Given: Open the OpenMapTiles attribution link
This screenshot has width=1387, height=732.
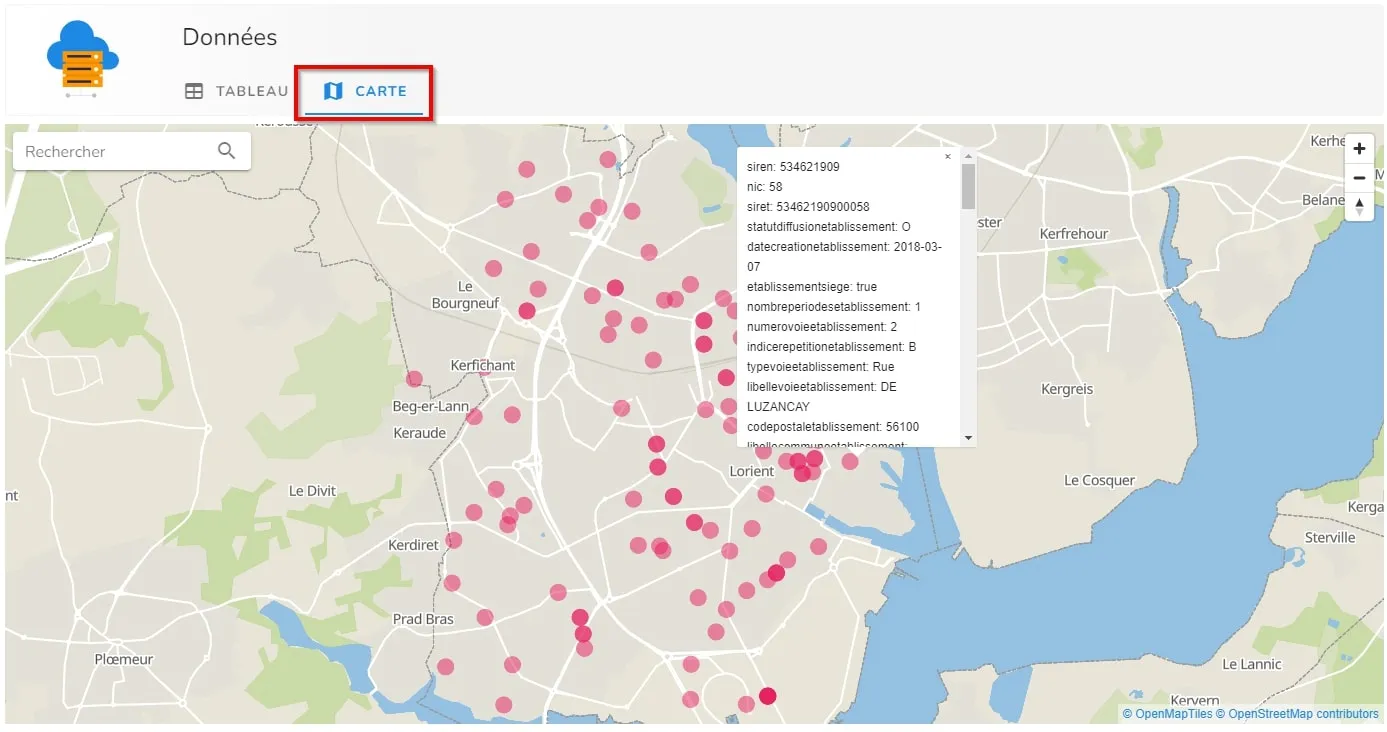Looking at the screenshot, I should [x=1167, y=714].
